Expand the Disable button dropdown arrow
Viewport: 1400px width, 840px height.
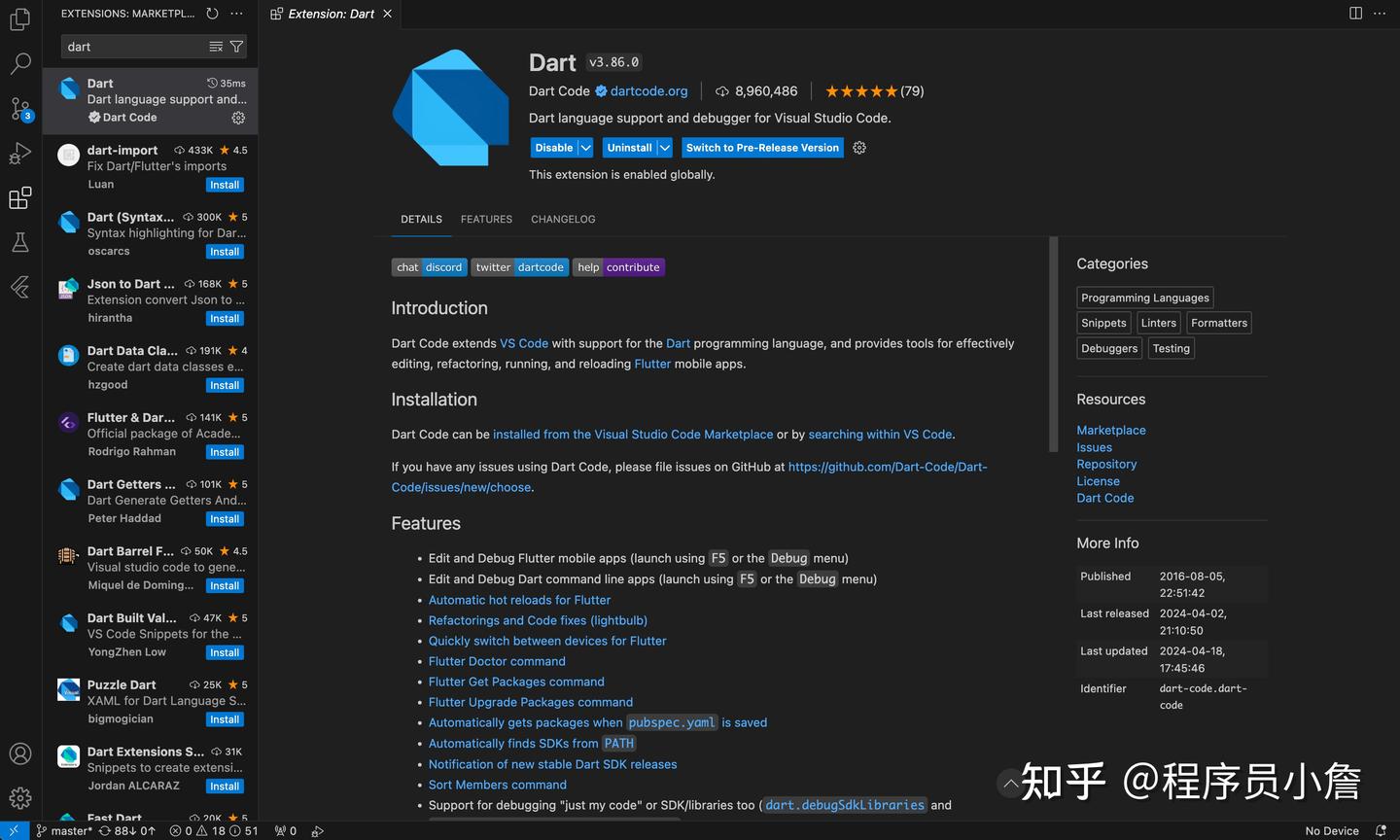click(x=585, y=148)
